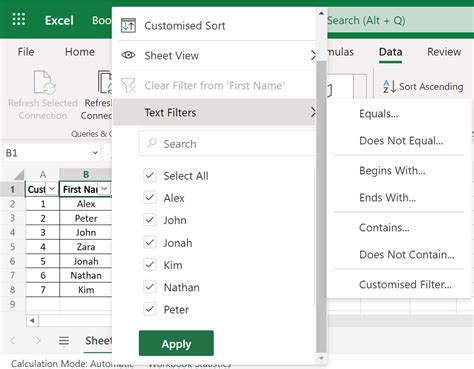Uncheck the Jonah checkbox

(x=150, y=242)
